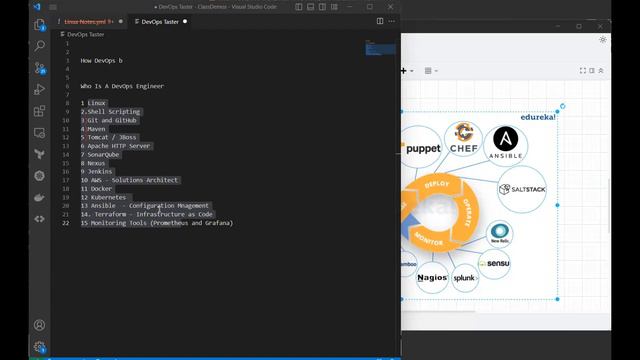Open the Accounts menu in VS Code

click(x=40, y=325)
